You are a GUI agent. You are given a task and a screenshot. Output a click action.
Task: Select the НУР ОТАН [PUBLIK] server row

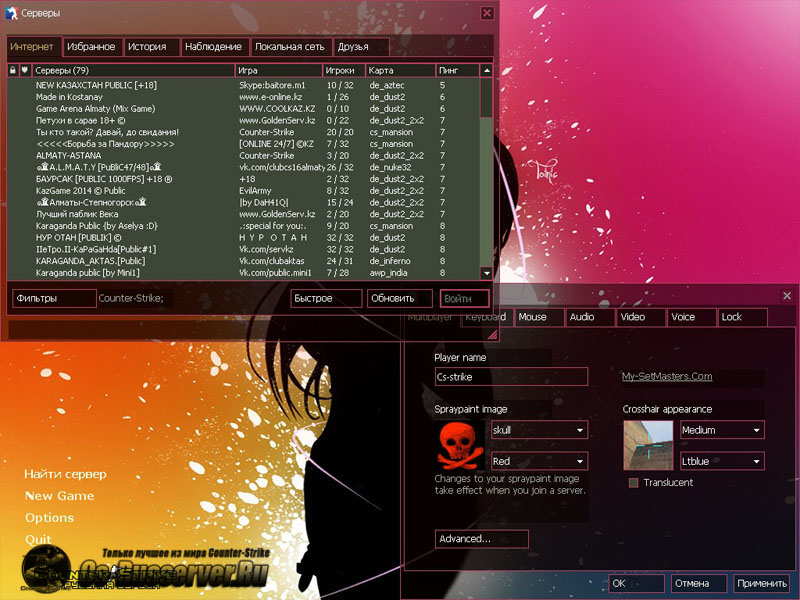[243, 238]
